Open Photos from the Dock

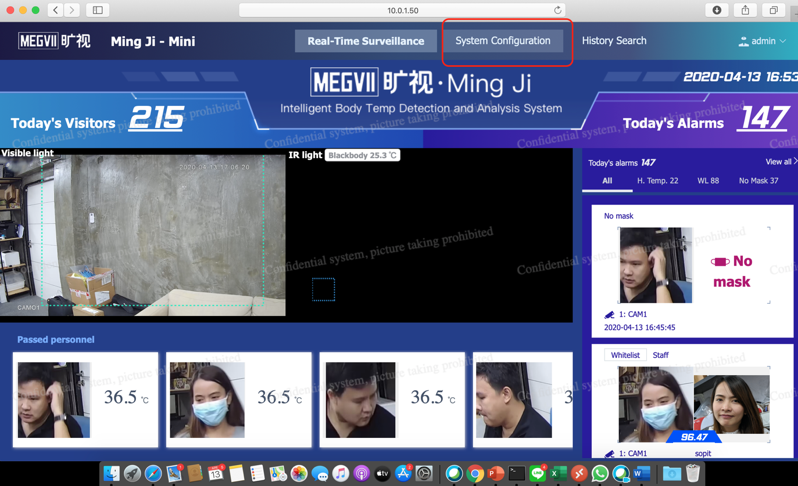[x=299, y=474]
